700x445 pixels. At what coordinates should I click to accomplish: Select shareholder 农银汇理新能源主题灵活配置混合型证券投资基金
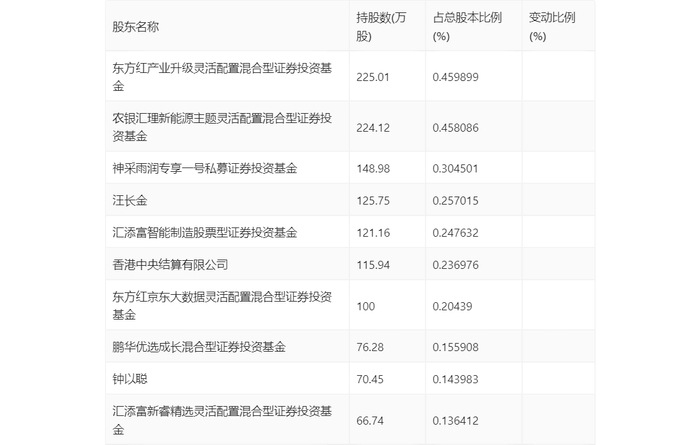point(222,127)
